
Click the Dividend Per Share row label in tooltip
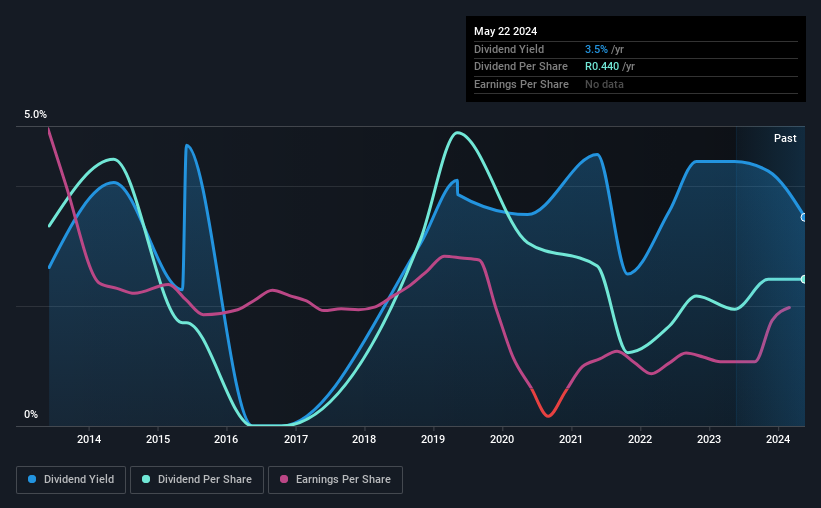tap(520, 67)
